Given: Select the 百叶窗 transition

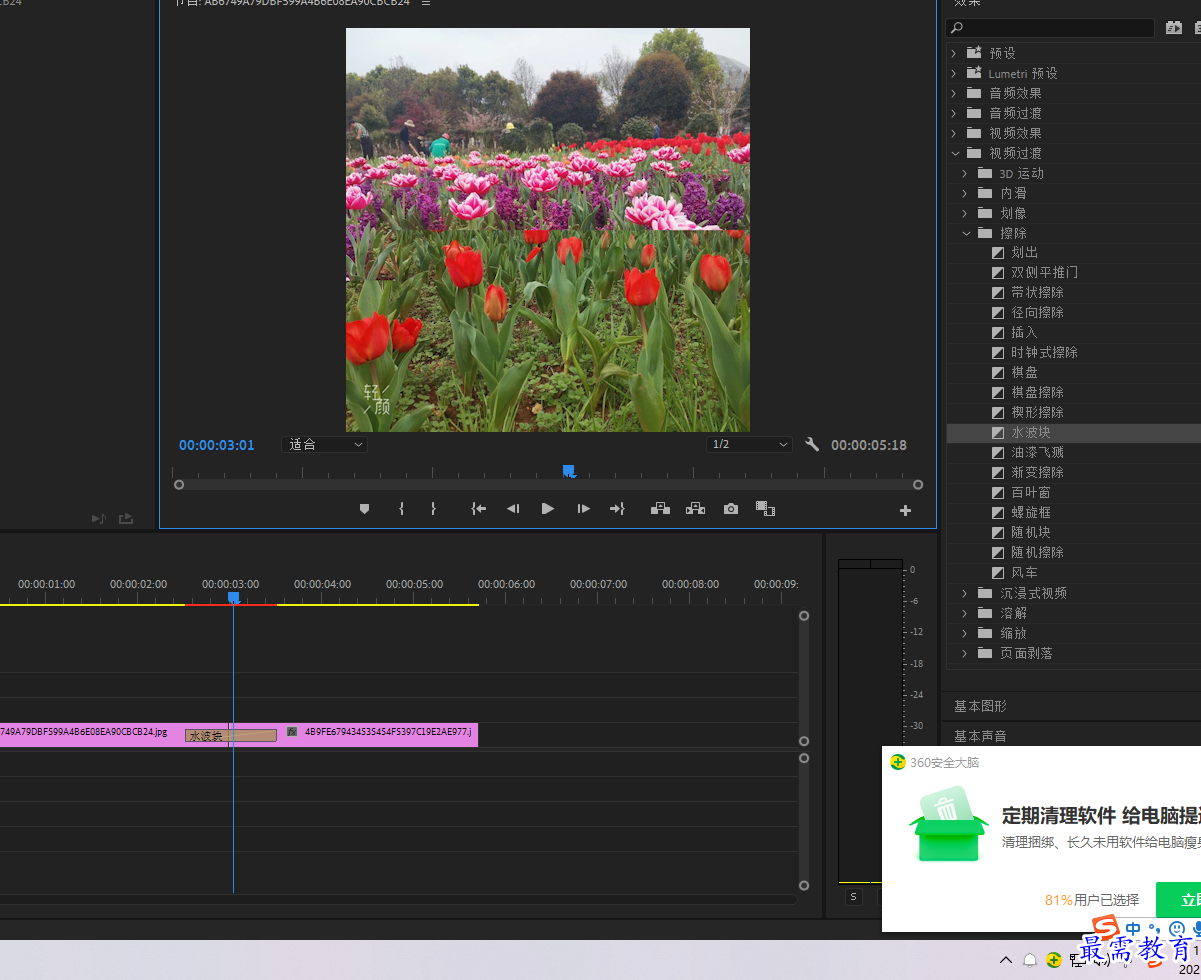Looking at the screenshot, I should point(1030,493).
